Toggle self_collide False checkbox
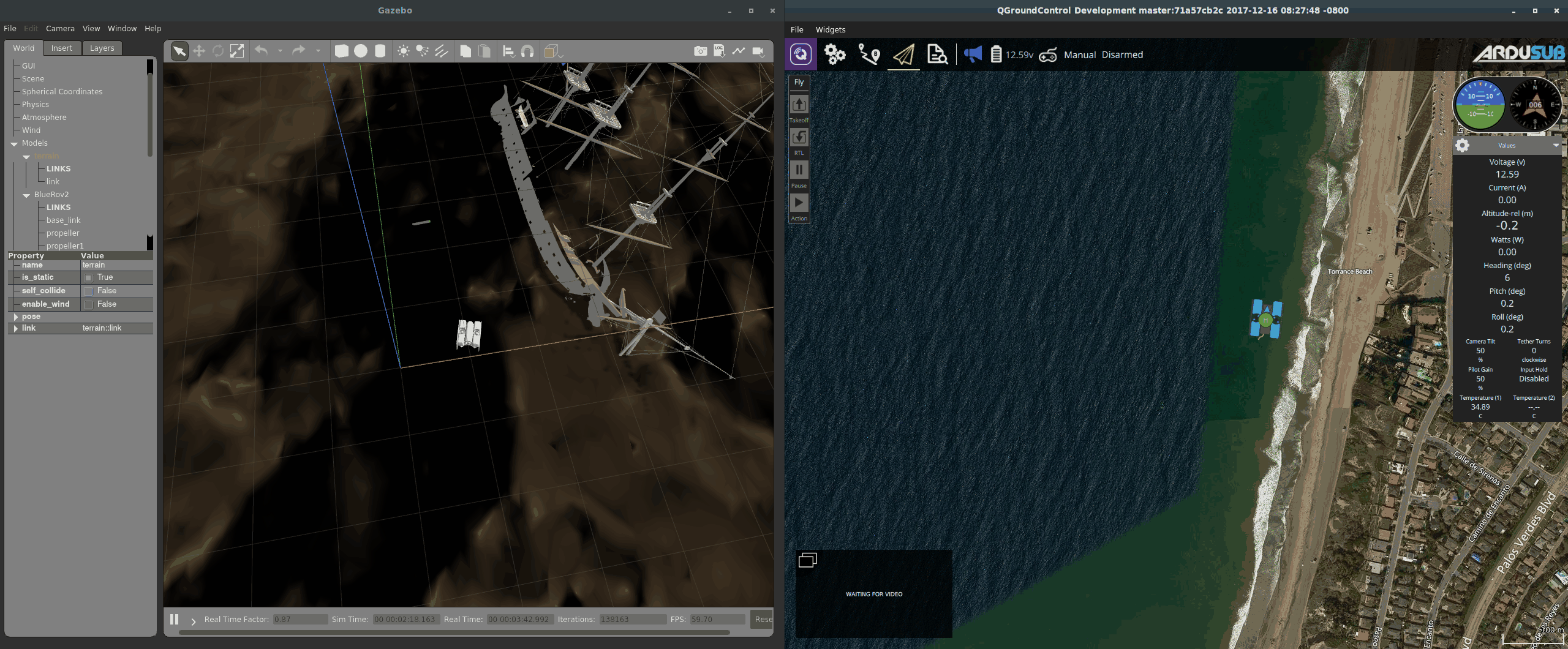Image resolution: width=1568 pixels, height=649 pixels. [88, 291]
